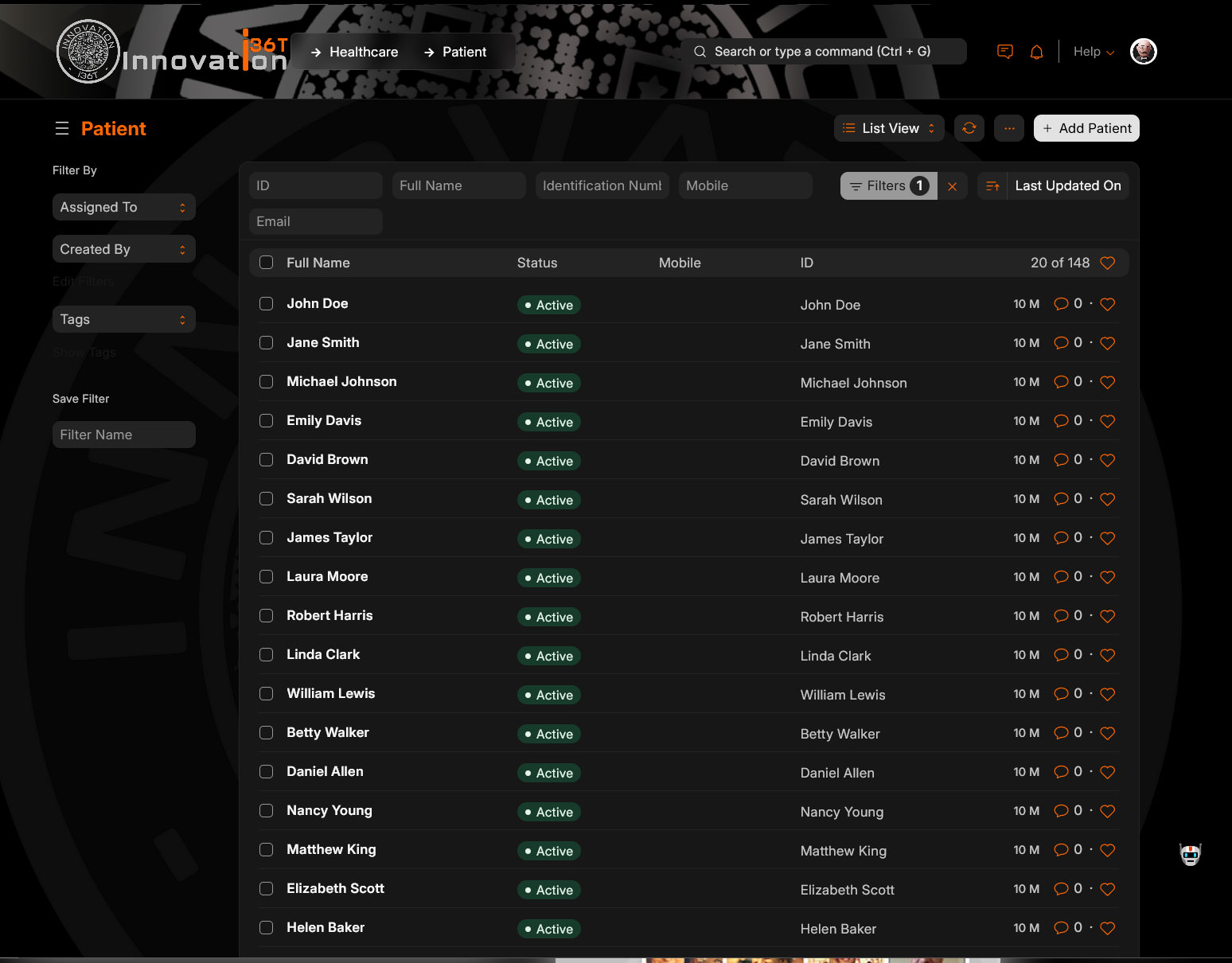1232x963 pixels.
Task: Open the user avatar profile menu
Action: point(1143,52)
